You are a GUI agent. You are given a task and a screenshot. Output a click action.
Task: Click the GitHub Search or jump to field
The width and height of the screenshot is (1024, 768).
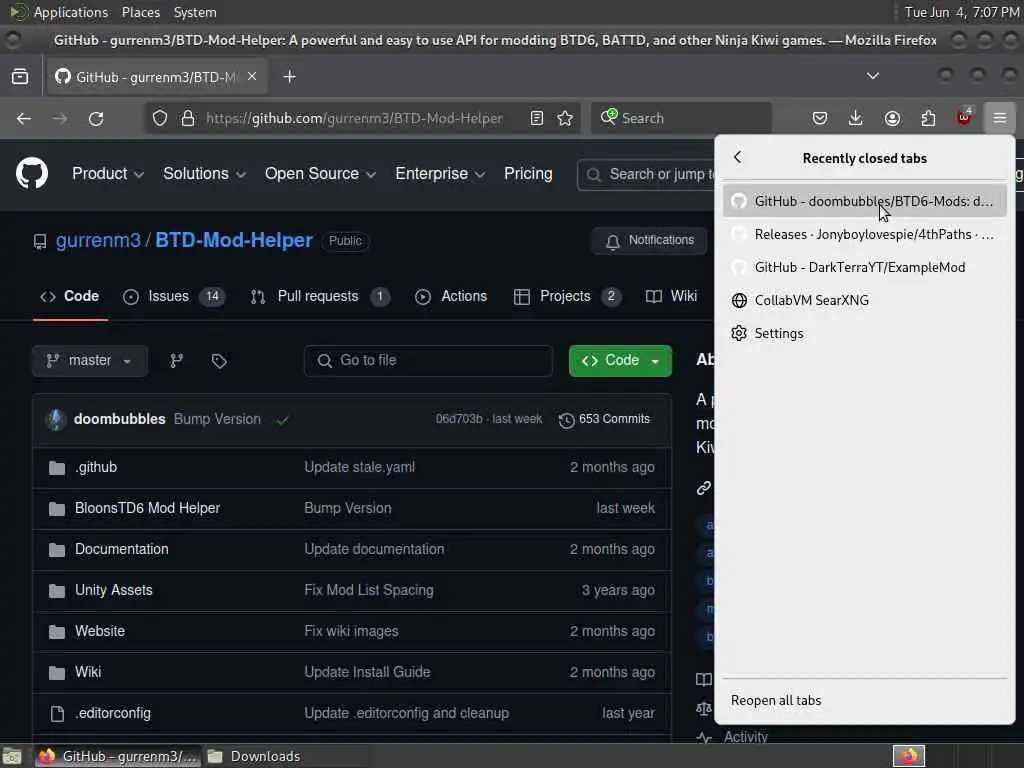[x=647, y=174]
